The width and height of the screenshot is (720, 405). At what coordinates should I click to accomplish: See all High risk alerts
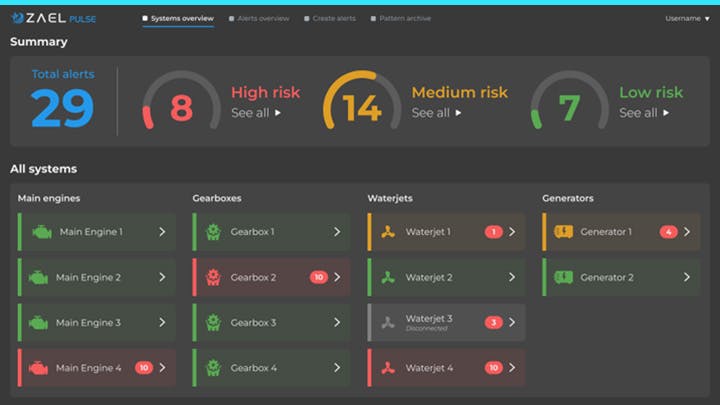pos(256,113)
